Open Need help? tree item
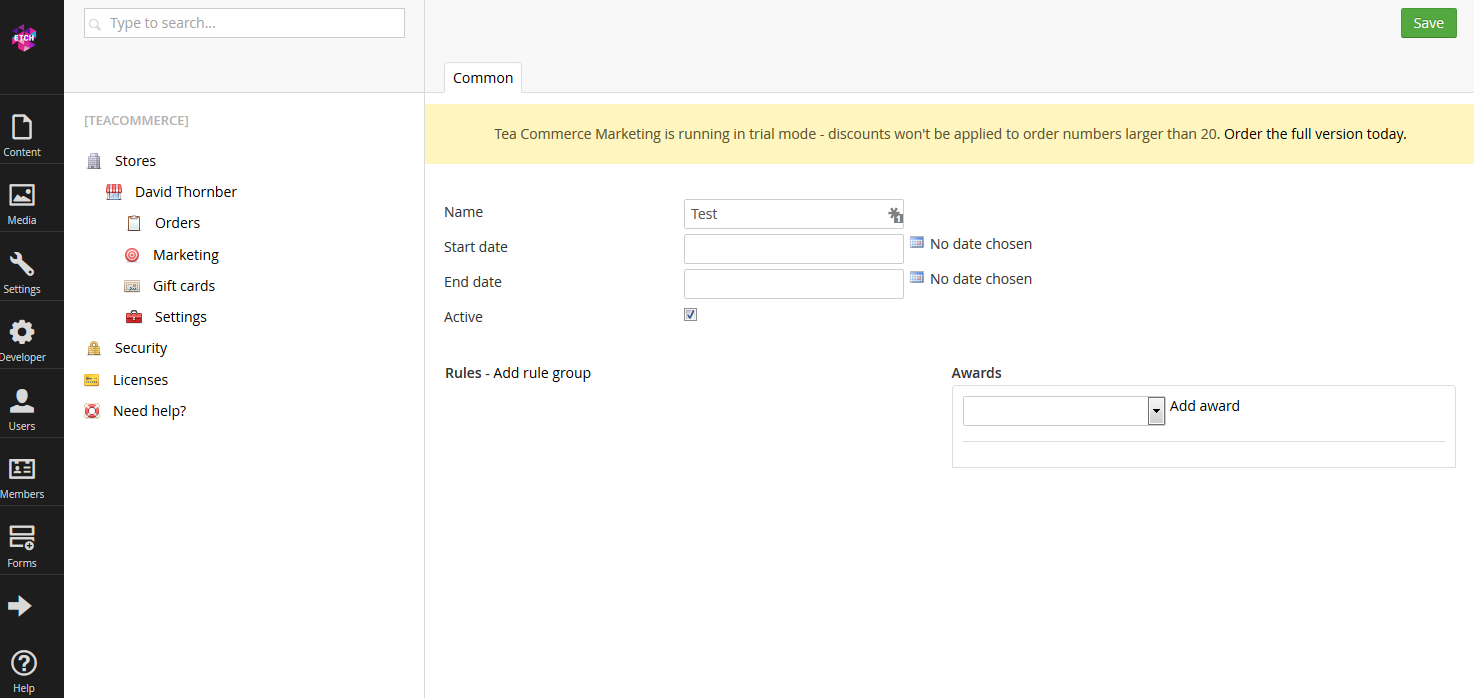Screen dimensions: 1474x698 (x=149, y=411)
